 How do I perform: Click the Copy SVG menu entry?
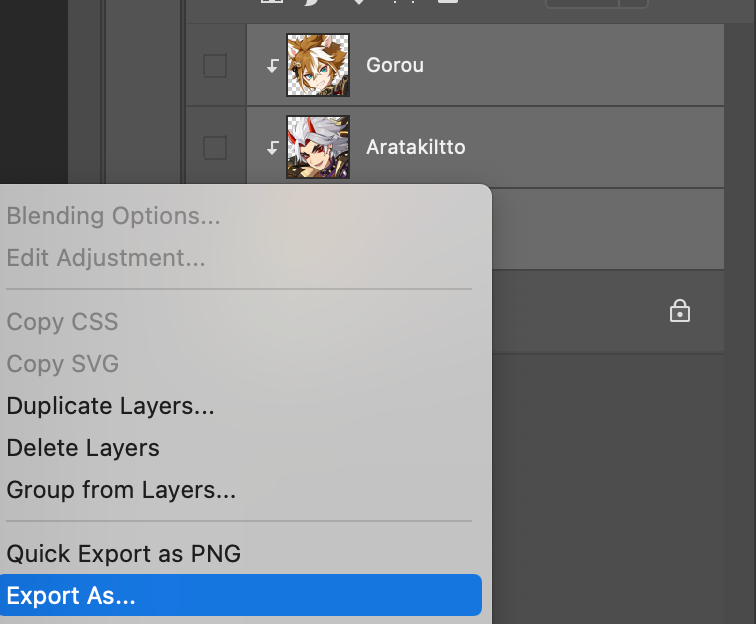(63, 364)
